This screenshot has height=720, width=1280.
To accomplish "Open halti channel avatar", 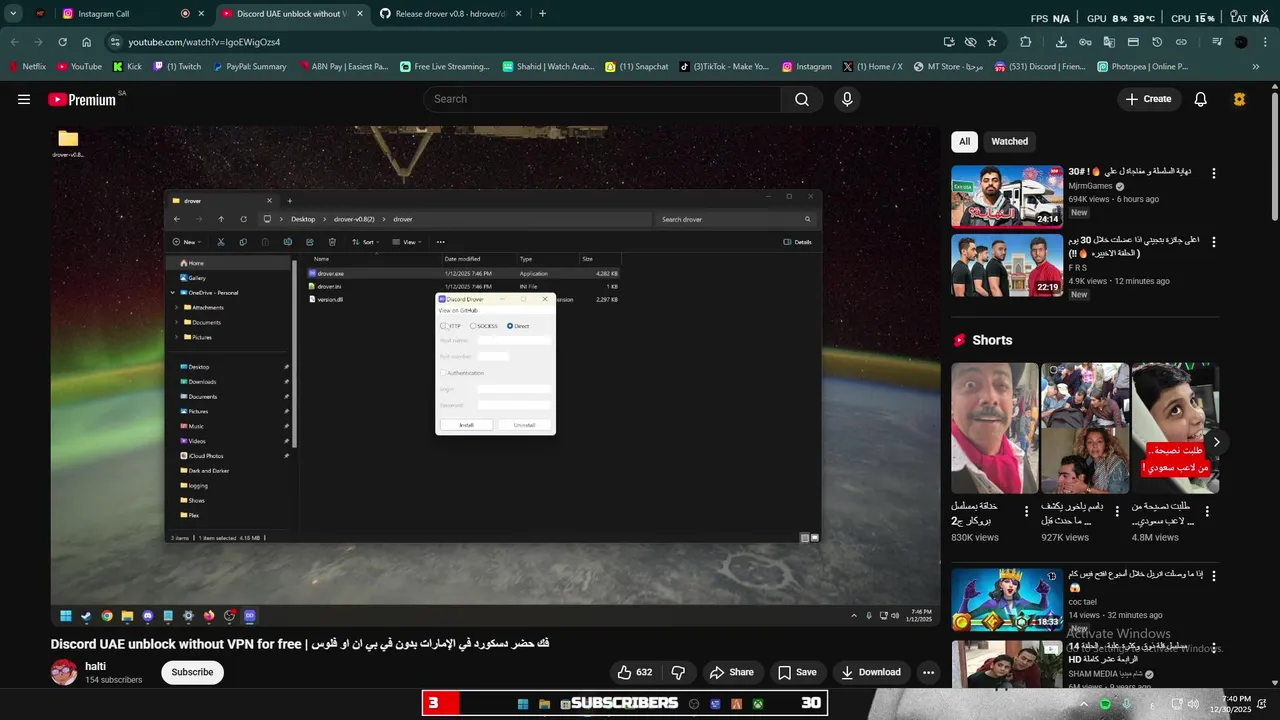I will click(x=64, y=672).
